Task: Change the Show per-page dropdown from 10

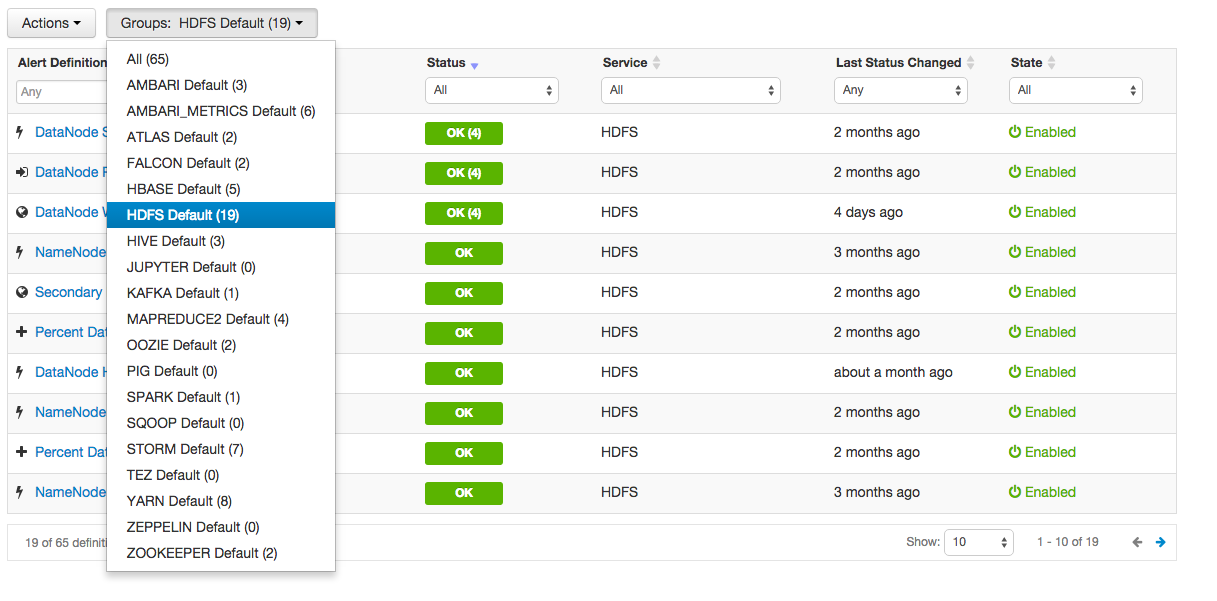Action: tap(977, 541)
